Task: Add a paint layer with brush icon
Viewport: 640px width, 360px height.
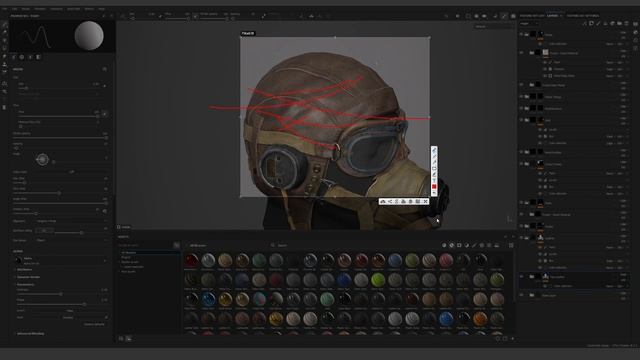Action: click(598, 24)
